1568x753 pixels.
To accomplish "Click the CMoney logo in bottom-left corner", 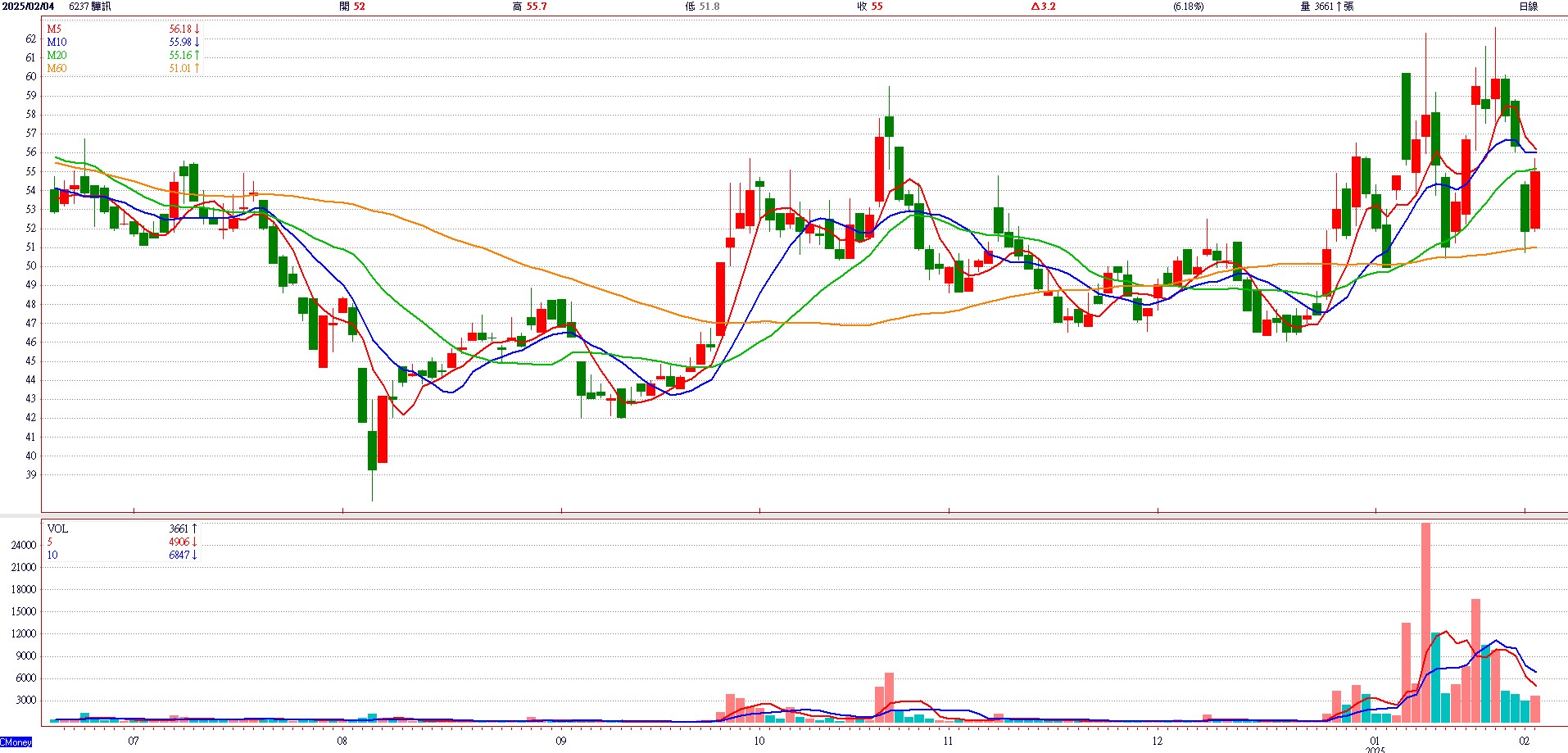I will click(16, 742).
